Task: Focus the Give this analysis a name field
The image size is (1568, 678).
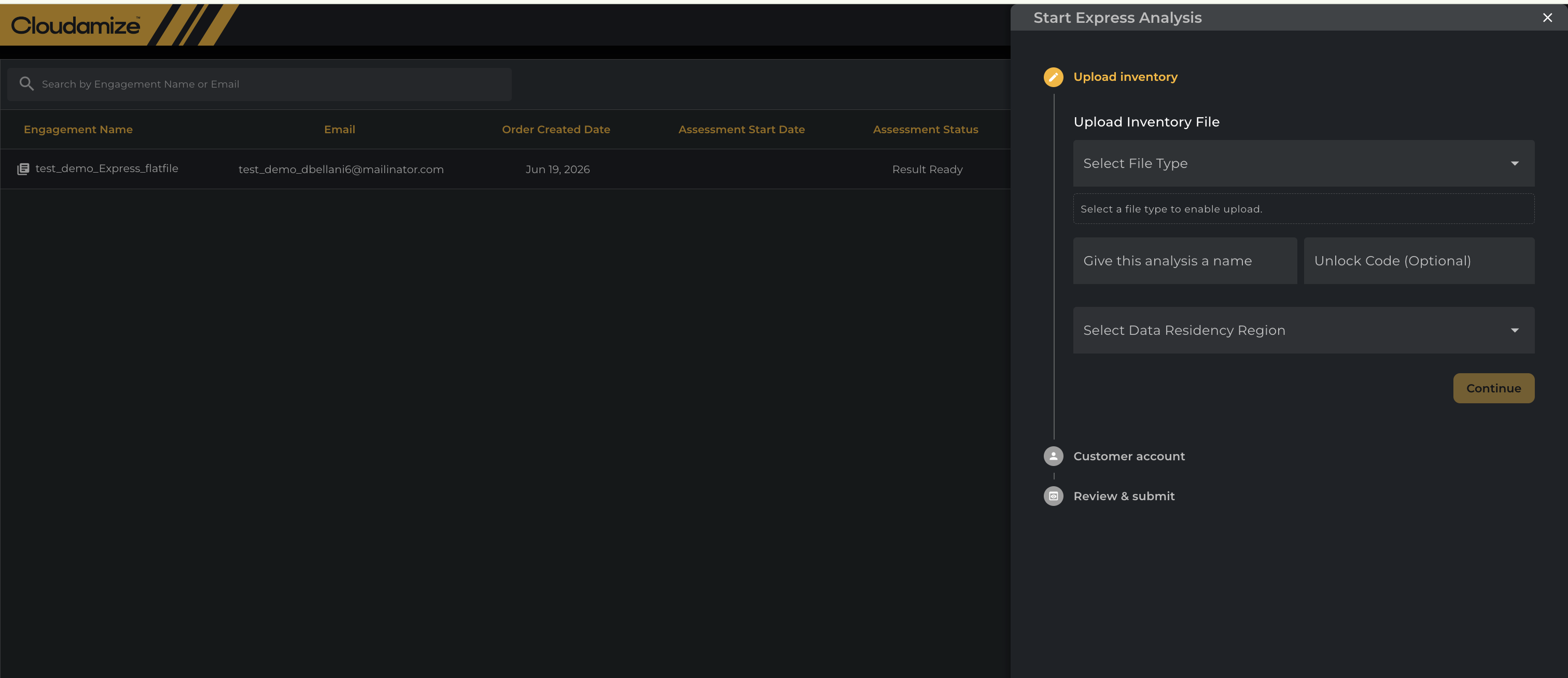Action: click(1184, 261)
